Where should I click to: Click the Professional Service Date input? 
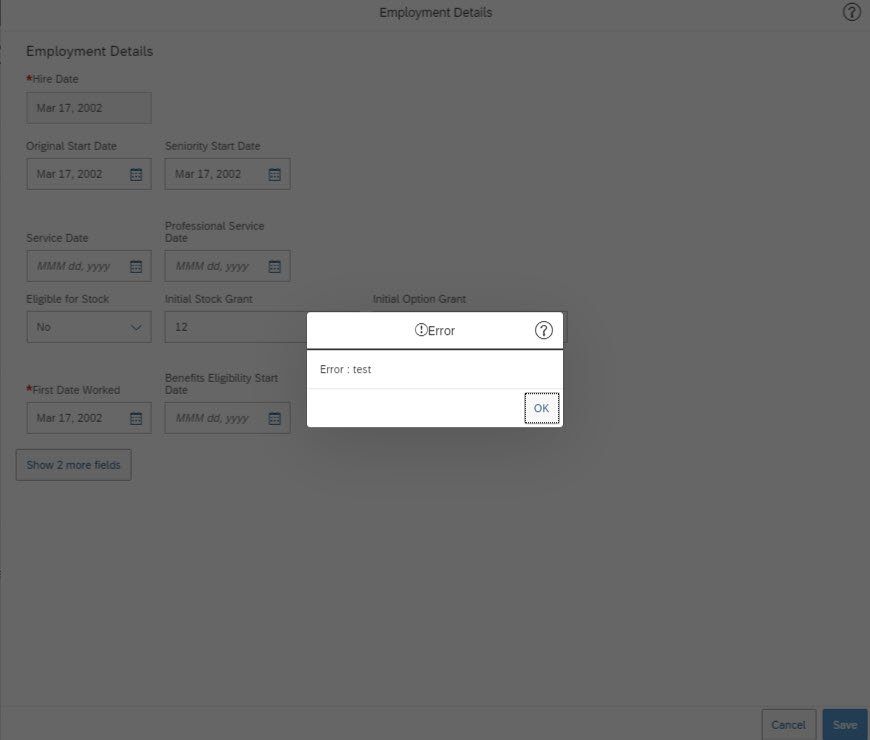(x=227, y=266)
